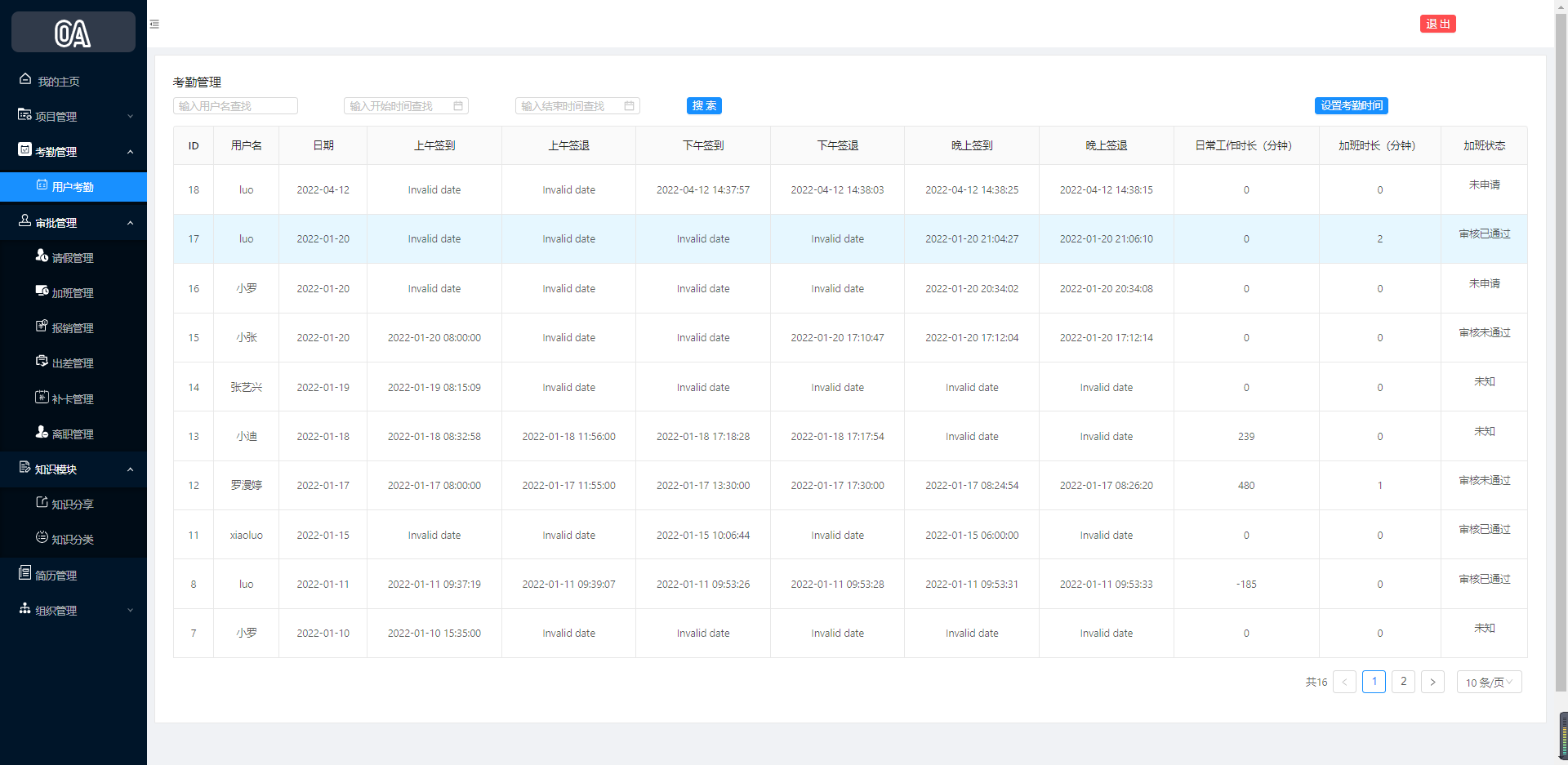The height and width of the screenshot is (765, 1568).
Task: Click the next page arrow
Action: pyautogui.click(x=1432, y=682)
